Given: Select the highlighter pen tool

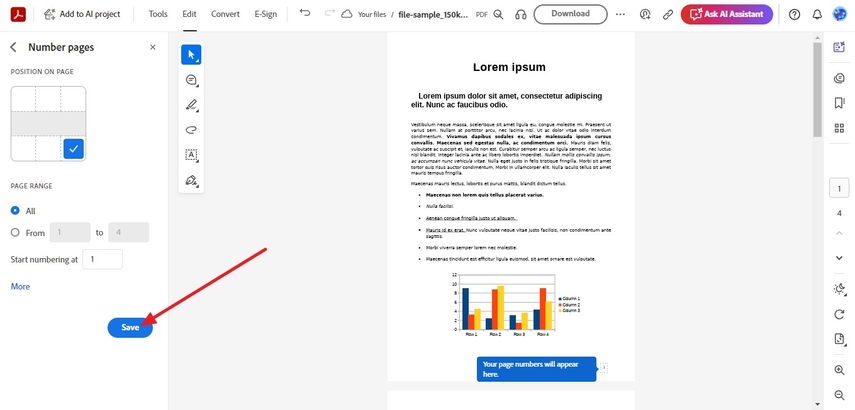Looking at the screenshot, I should coord(191,105).
